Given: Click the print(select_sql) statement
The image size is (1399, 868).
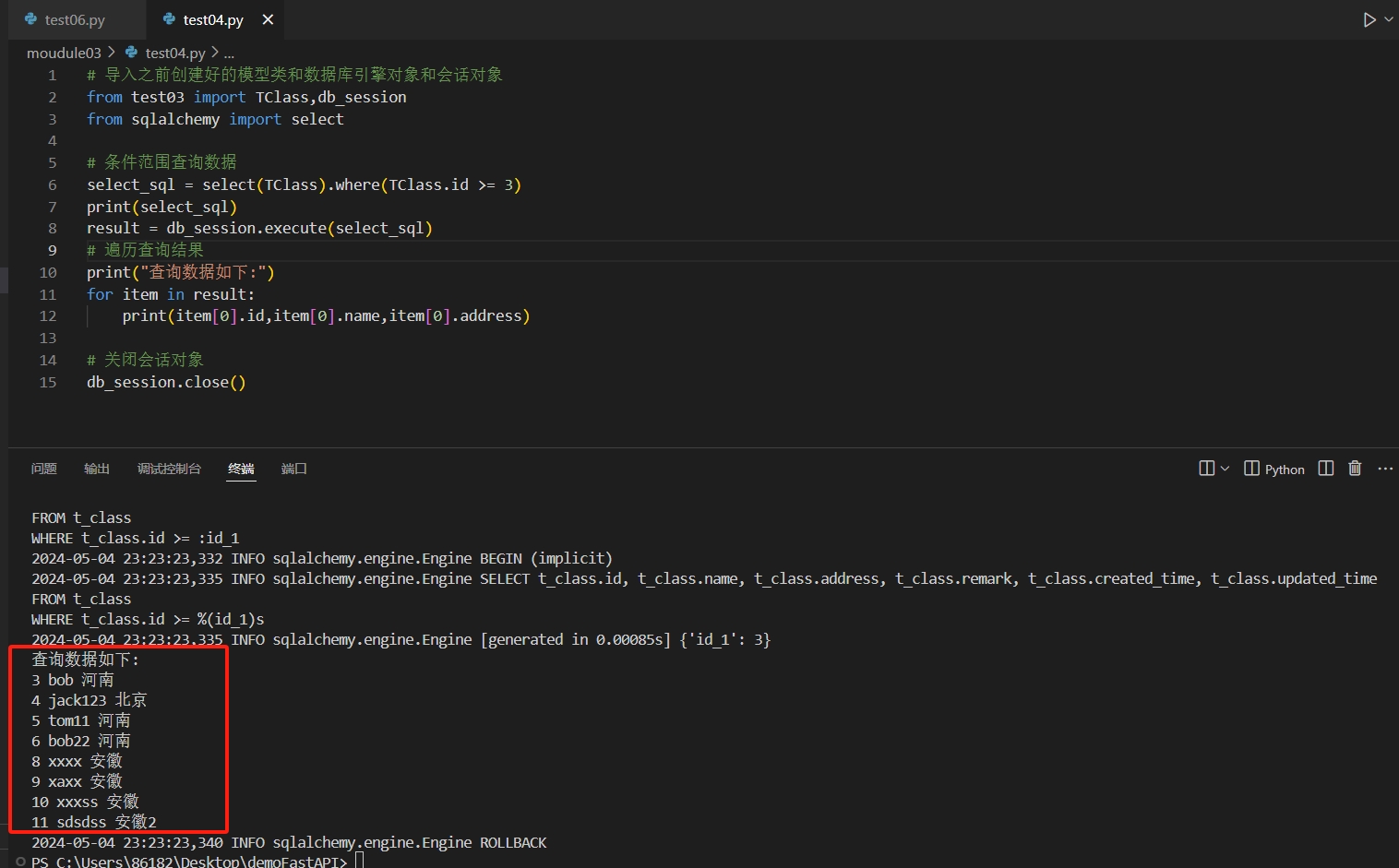Looking at the screenshot, I should point(161,207).
